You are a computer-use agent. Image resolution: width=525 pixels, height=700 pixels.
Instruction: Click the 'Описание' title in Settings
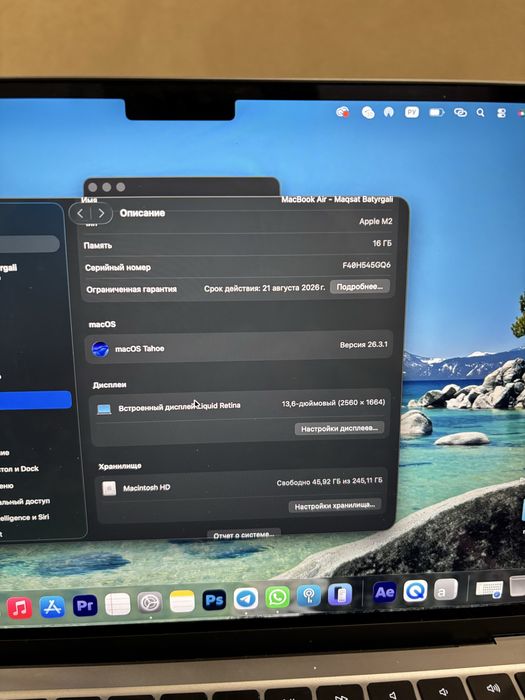point(142,213)
